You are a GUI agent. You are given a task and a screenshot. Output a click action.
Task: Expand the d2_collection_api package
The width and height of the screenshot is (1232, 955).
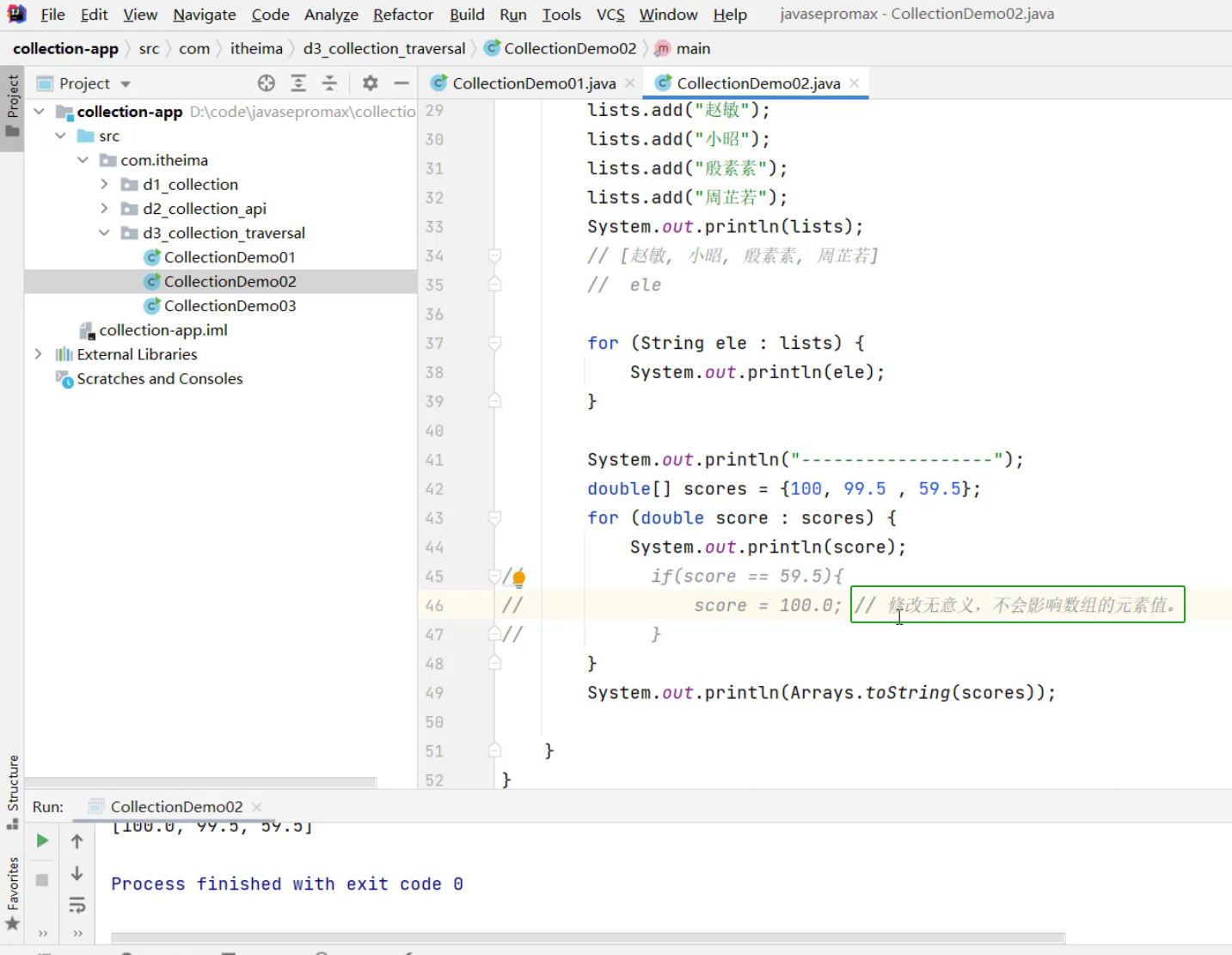coord(104,208)
